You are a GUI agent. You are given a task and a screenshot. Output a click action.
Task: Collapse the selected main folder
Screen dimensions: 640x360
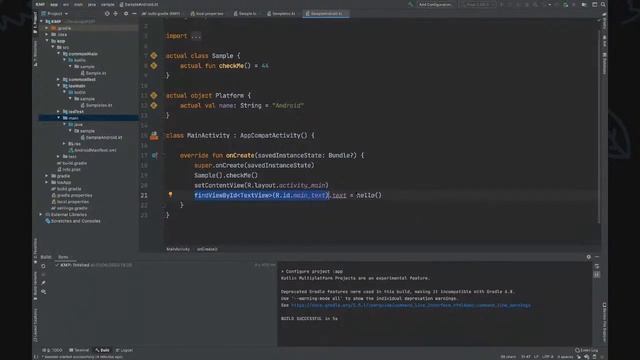click(59, 118)
